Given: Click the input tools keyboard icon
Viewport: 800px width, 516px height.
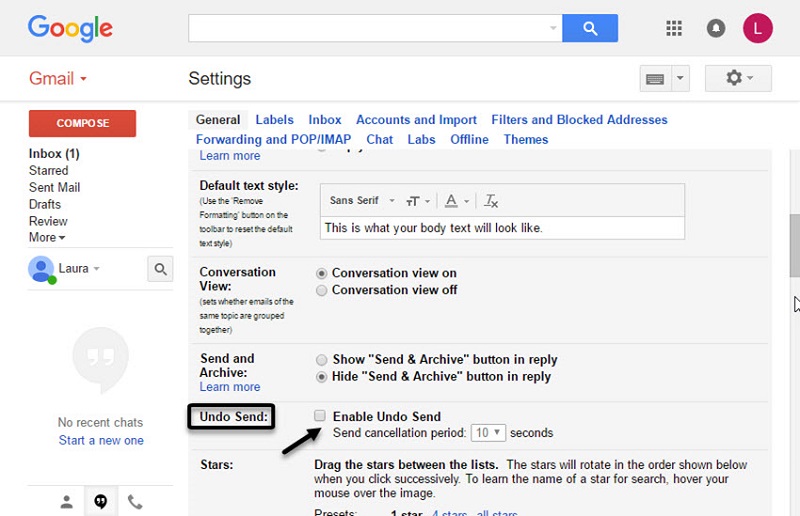Looking at the screenshot, I should [x=655, y=79].
